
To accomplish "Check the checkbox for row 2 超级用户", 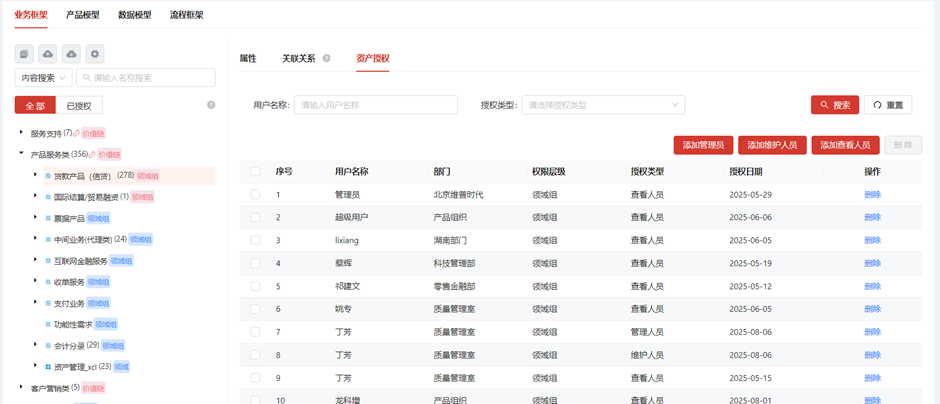I will [x=255, y=218].
